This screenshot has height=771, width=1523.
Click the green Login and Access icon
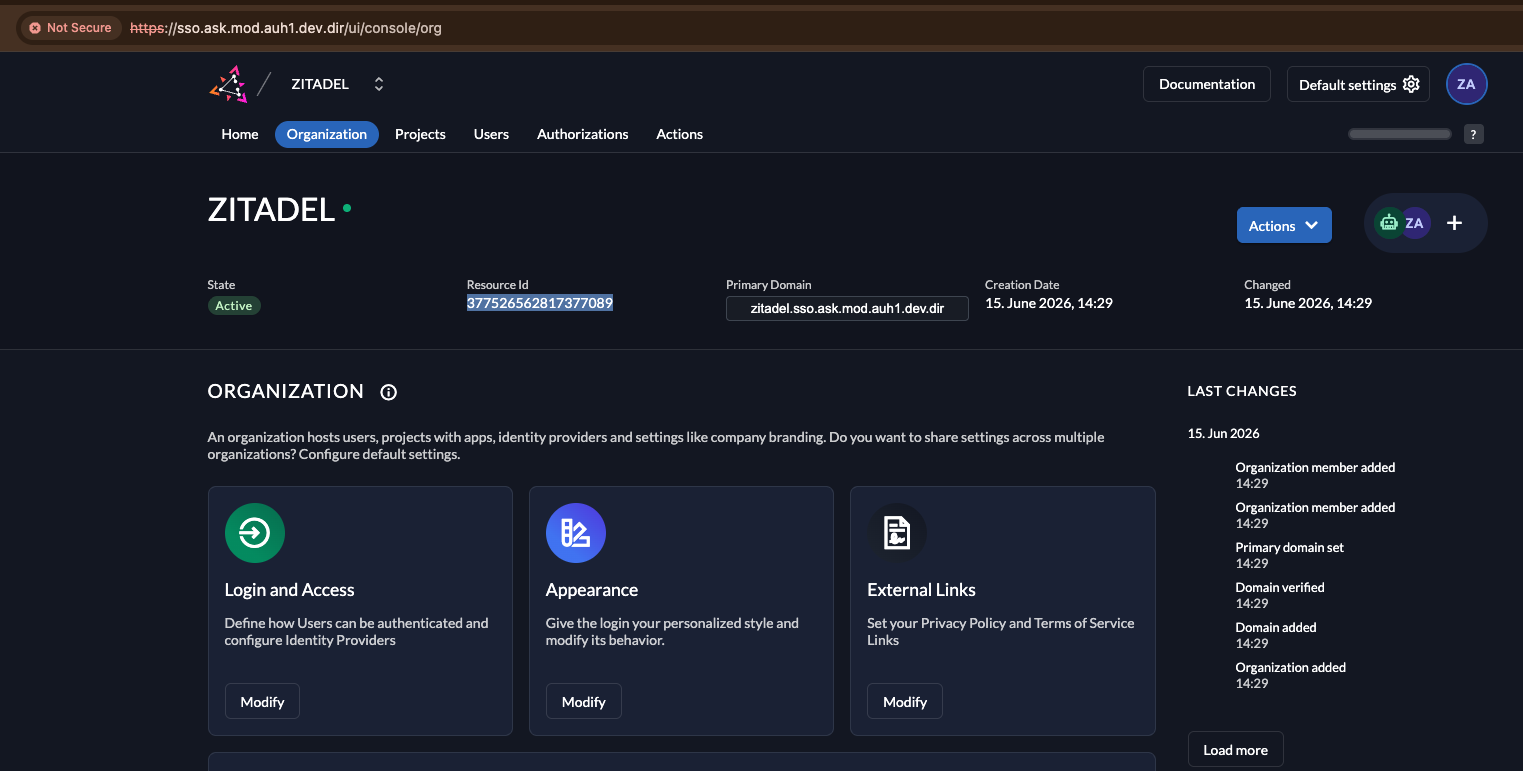[255, 533]
